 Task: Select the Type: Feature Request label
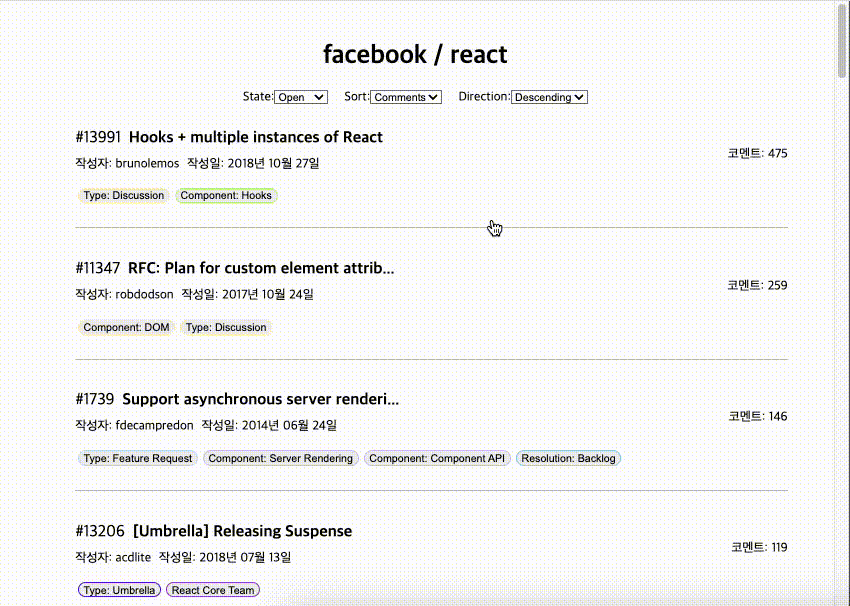138,459
